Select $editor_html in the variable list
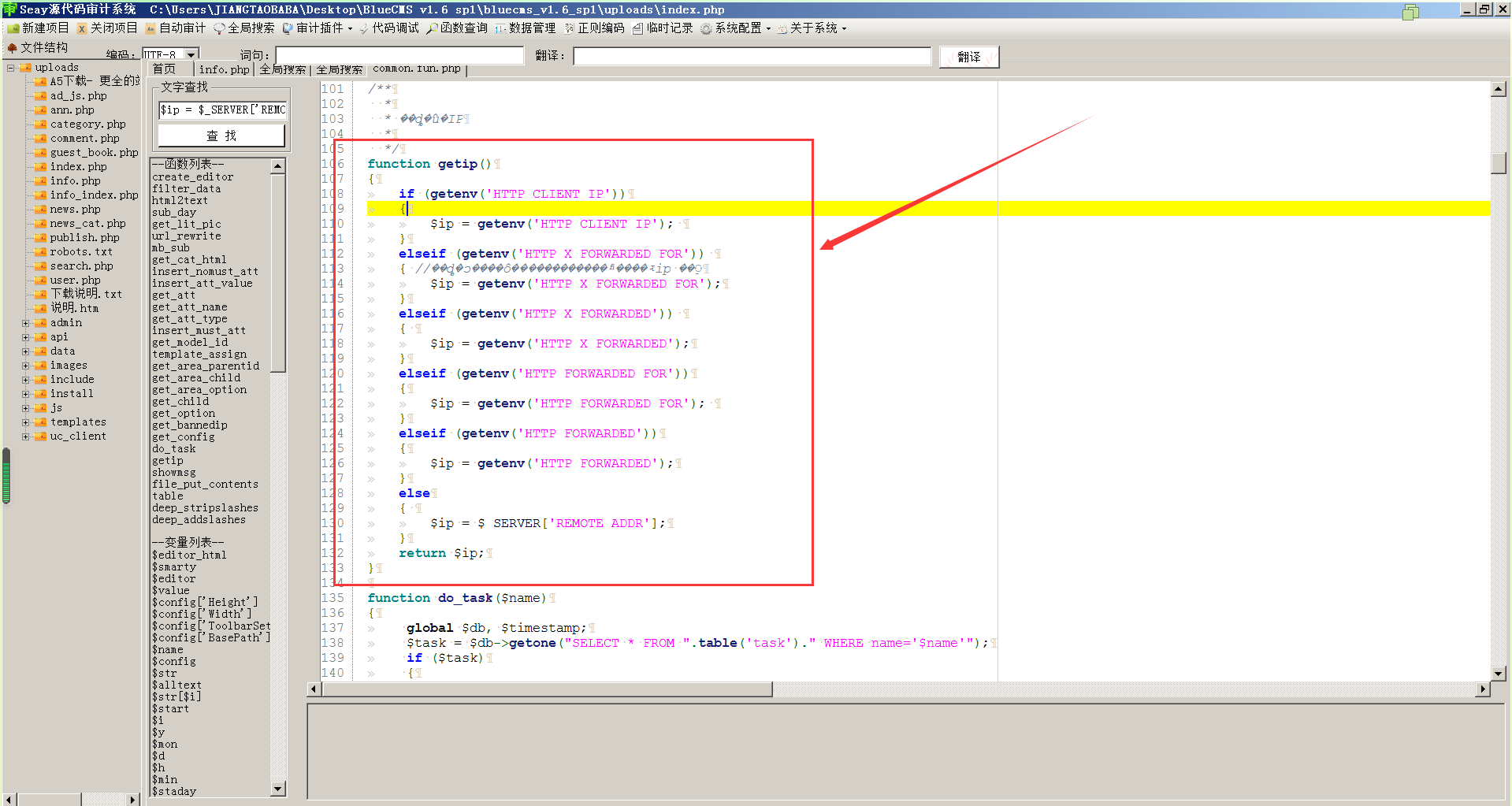 pyautogui.click(x=189, y=555)
